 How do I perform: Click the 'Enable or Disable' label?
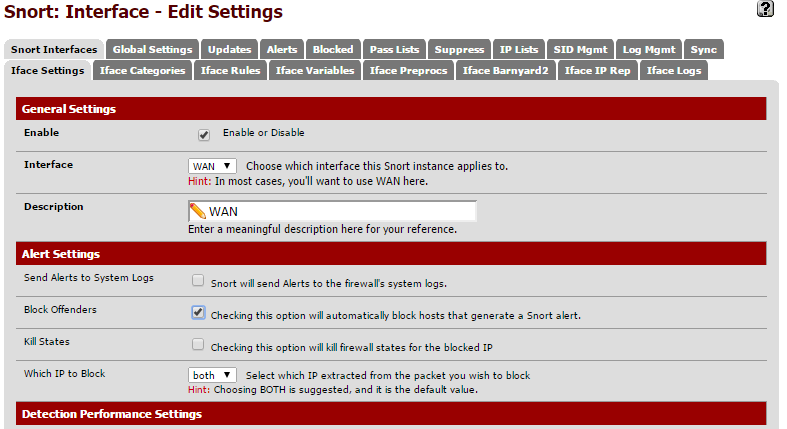click(x=264, y=133)
